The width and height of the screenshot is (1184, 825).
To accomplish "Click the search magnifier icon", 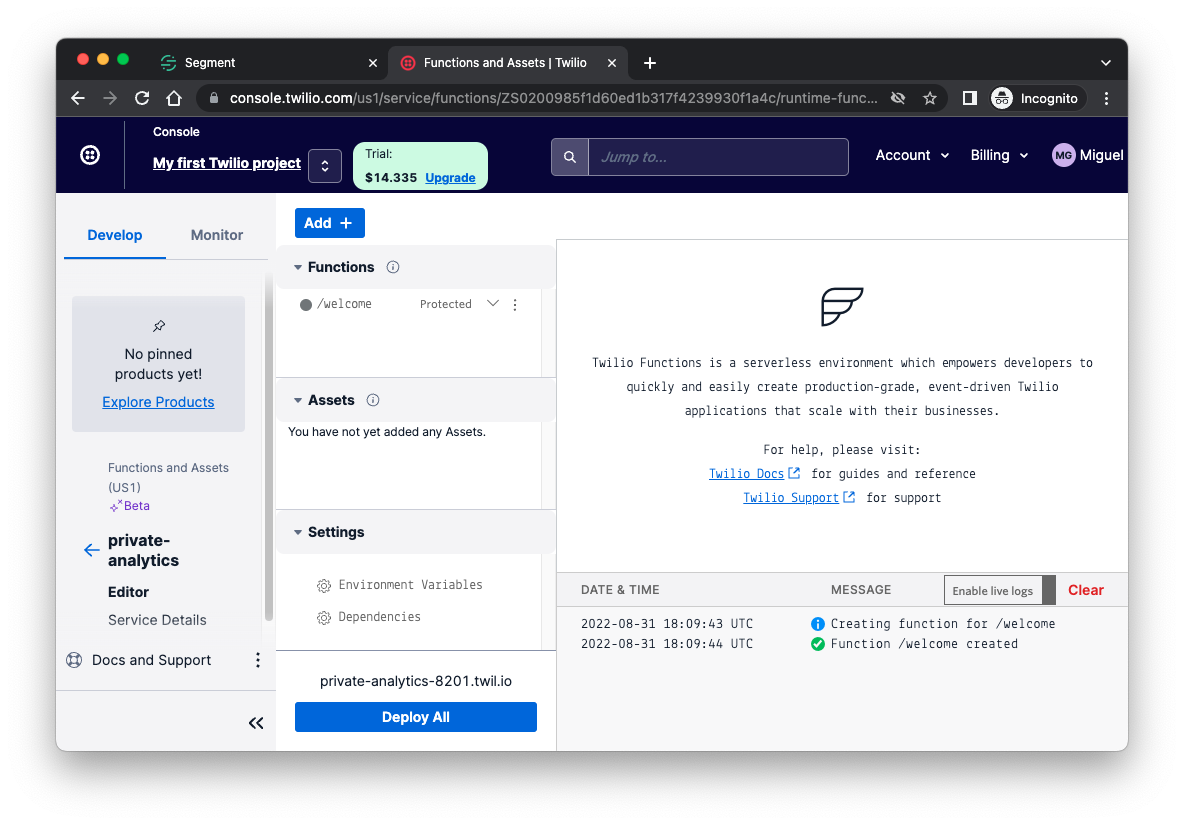I will pyautogui.click(x=570, y=157).
